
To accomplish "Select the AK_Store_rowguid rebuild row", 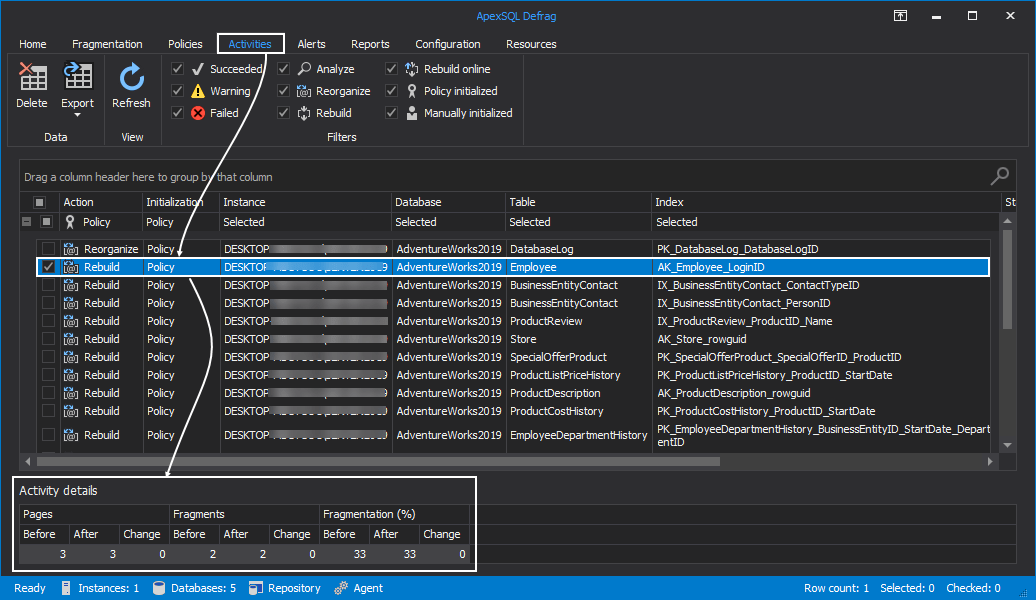I will coord(700,338).
